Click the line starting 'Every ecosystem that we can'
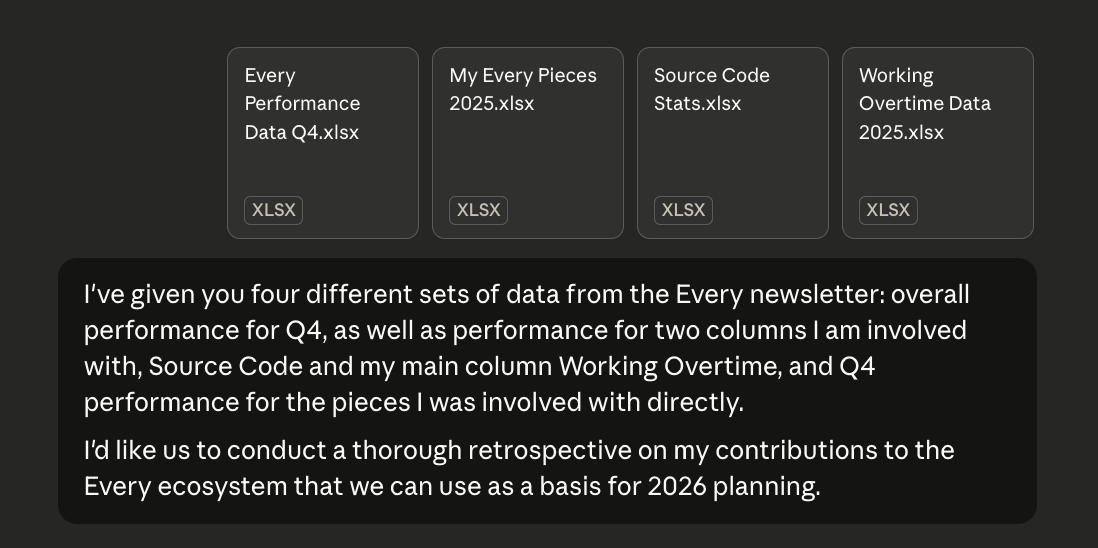The height and width of the screenshot is (548, 1098). [452, 487]
